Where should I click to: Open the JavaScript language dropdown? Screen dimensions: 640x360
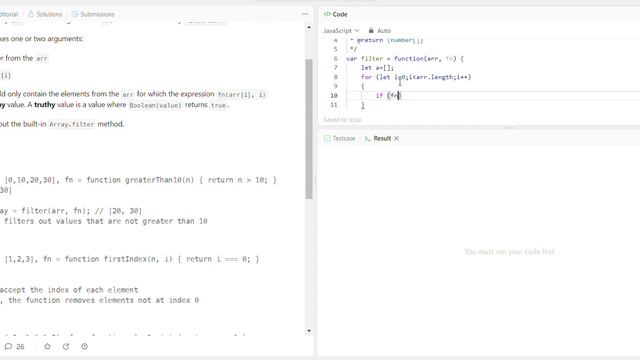click(x=341, y=31)
